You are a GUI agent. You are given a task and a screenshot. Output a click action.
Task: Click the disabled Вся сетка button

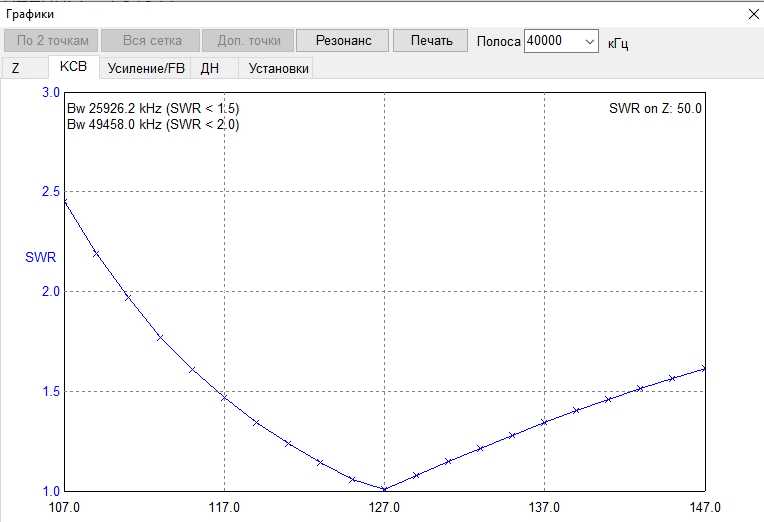click(x=151, y=40)
